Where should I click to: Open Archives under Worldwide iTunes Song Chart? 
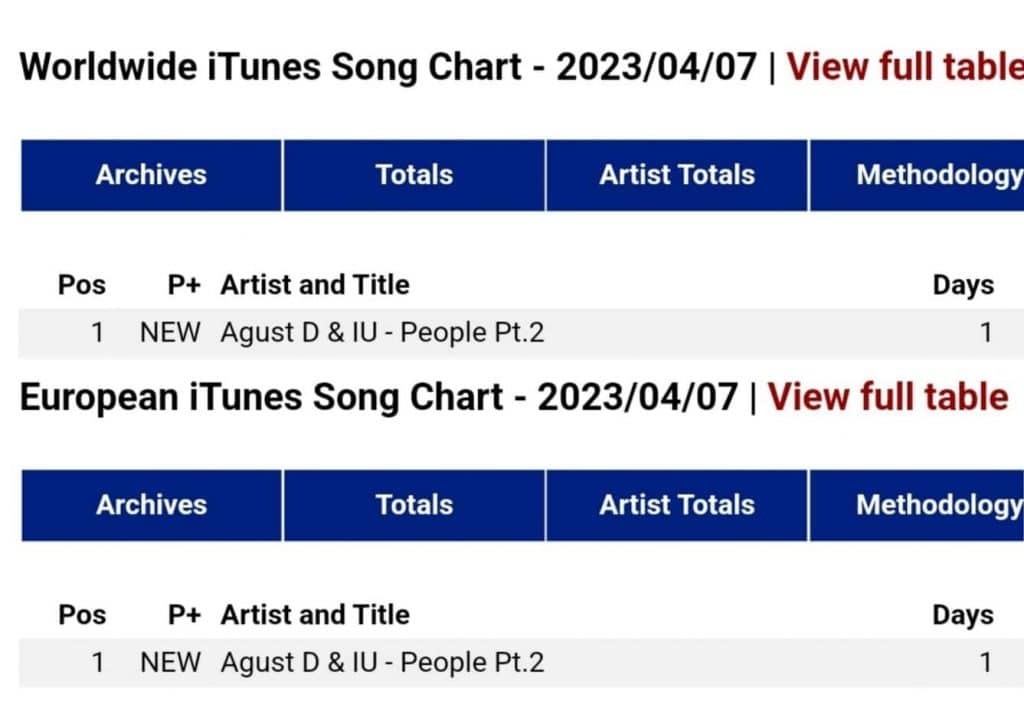(x=151, y=175)
